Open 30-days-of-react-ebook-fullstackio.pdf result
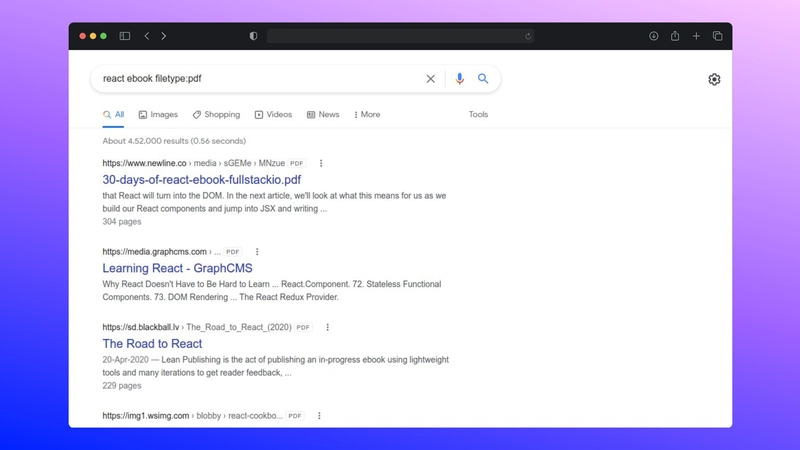This screenshot has width=800, height=450. [202, 180]
